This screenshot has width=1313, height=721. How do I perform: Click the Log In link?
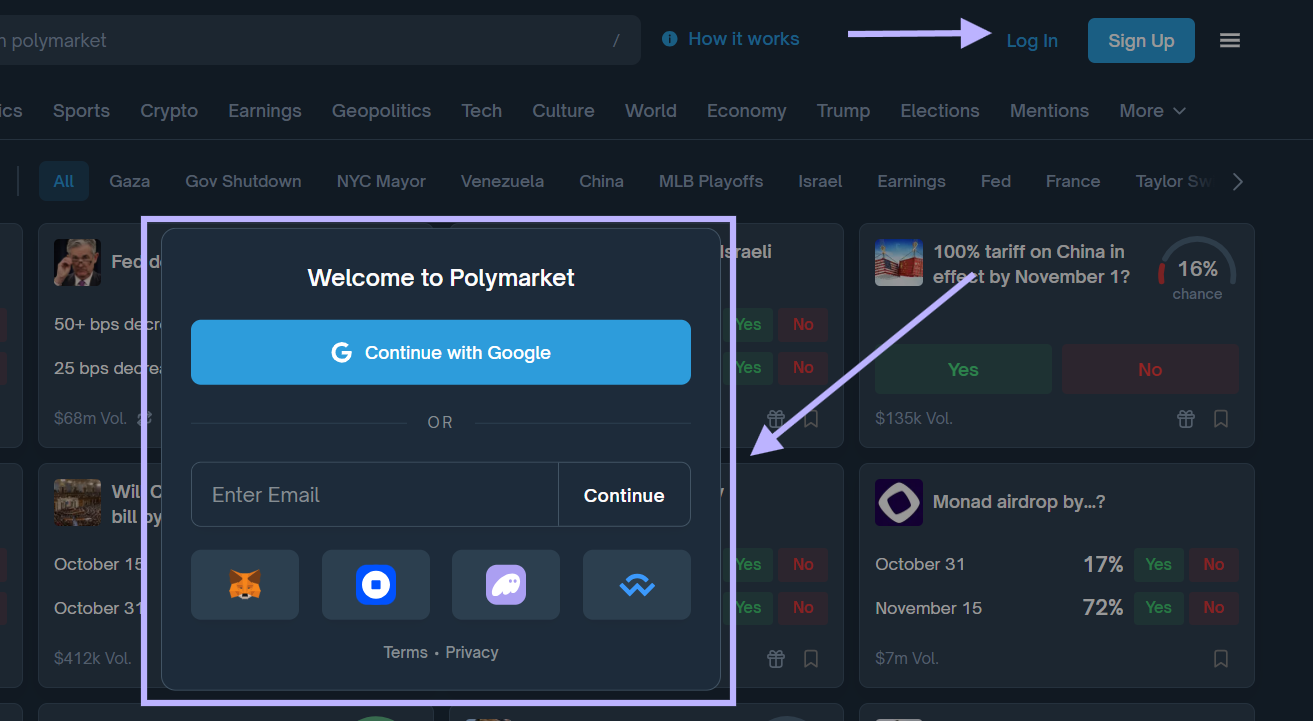point(1032,40)
